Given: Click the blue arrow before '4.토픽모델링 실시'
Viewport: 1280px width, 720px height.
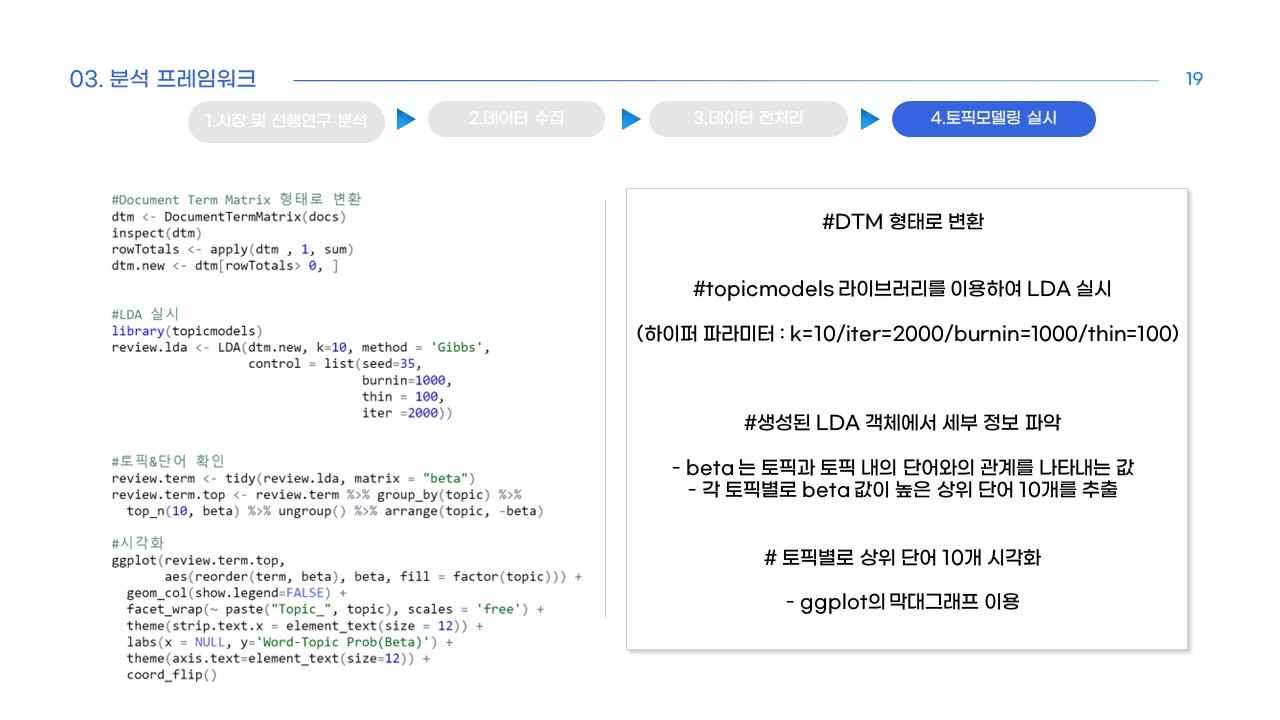Looking at the screenshot, I should coord(870,119).
